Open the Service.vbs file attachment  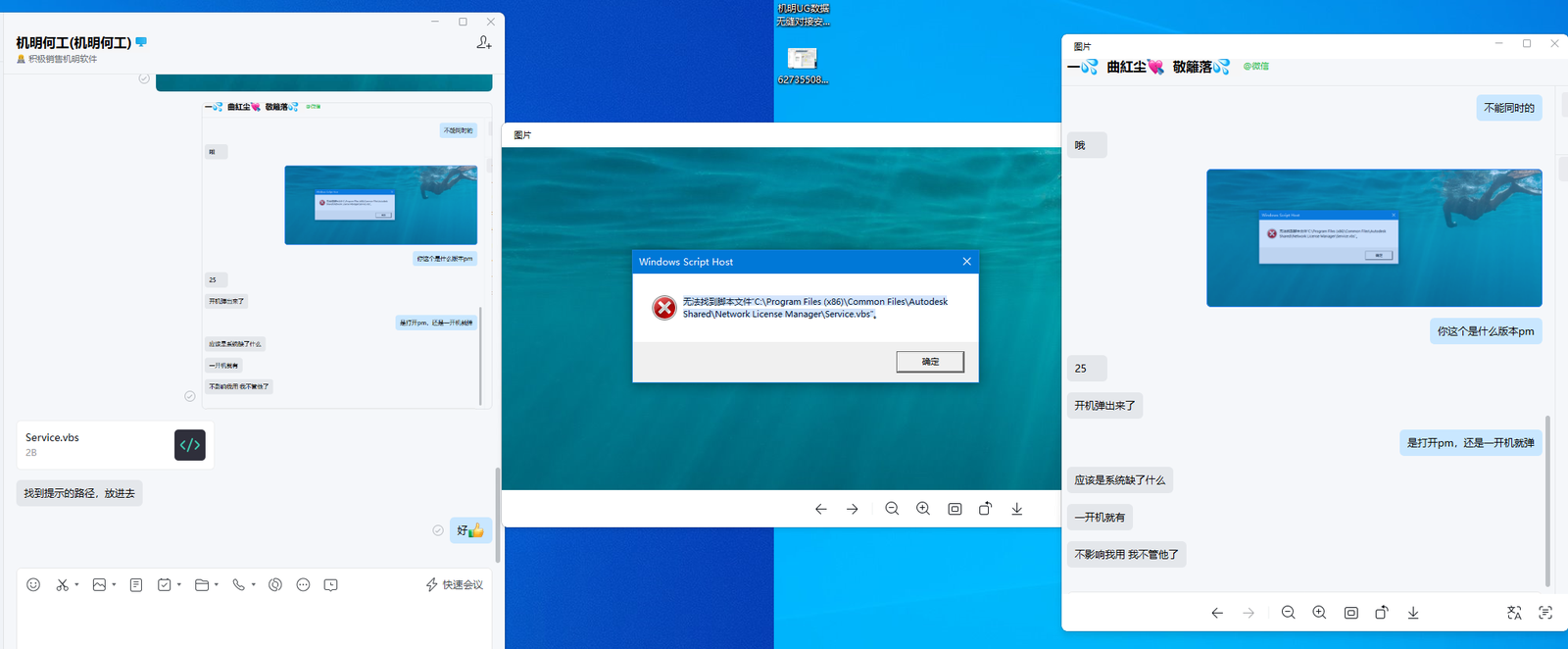(x=115, y=445)
